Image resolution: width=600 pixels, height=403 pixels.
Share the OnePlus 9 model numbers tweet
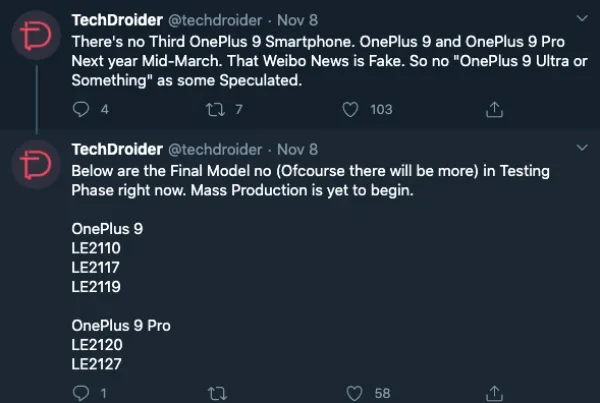click(492, 393)
